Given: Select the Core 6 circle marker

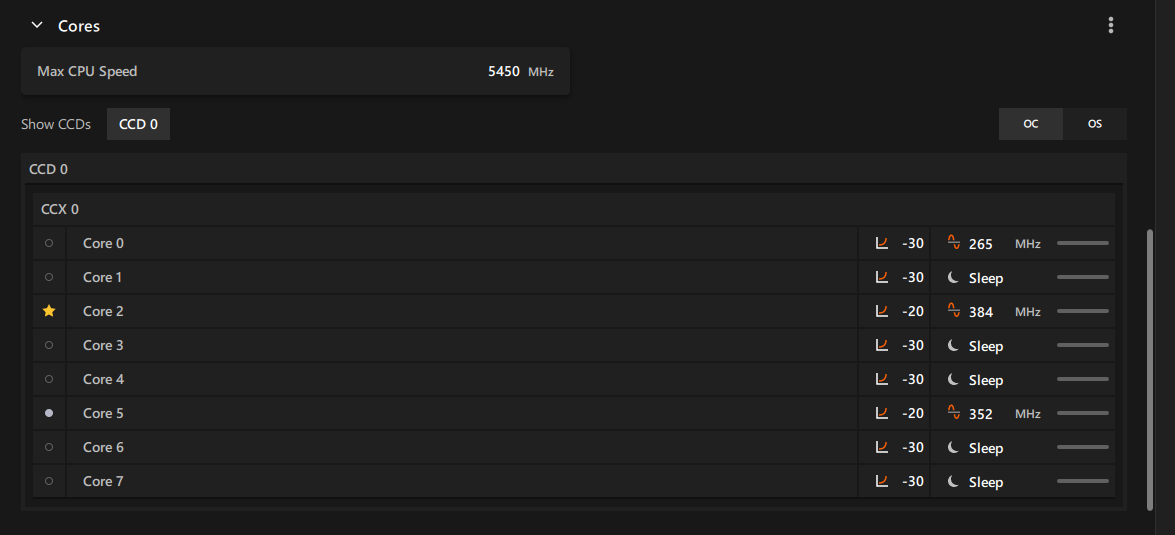Looking at the screenshot, I should pyautogui.click(x=49, y=447).
